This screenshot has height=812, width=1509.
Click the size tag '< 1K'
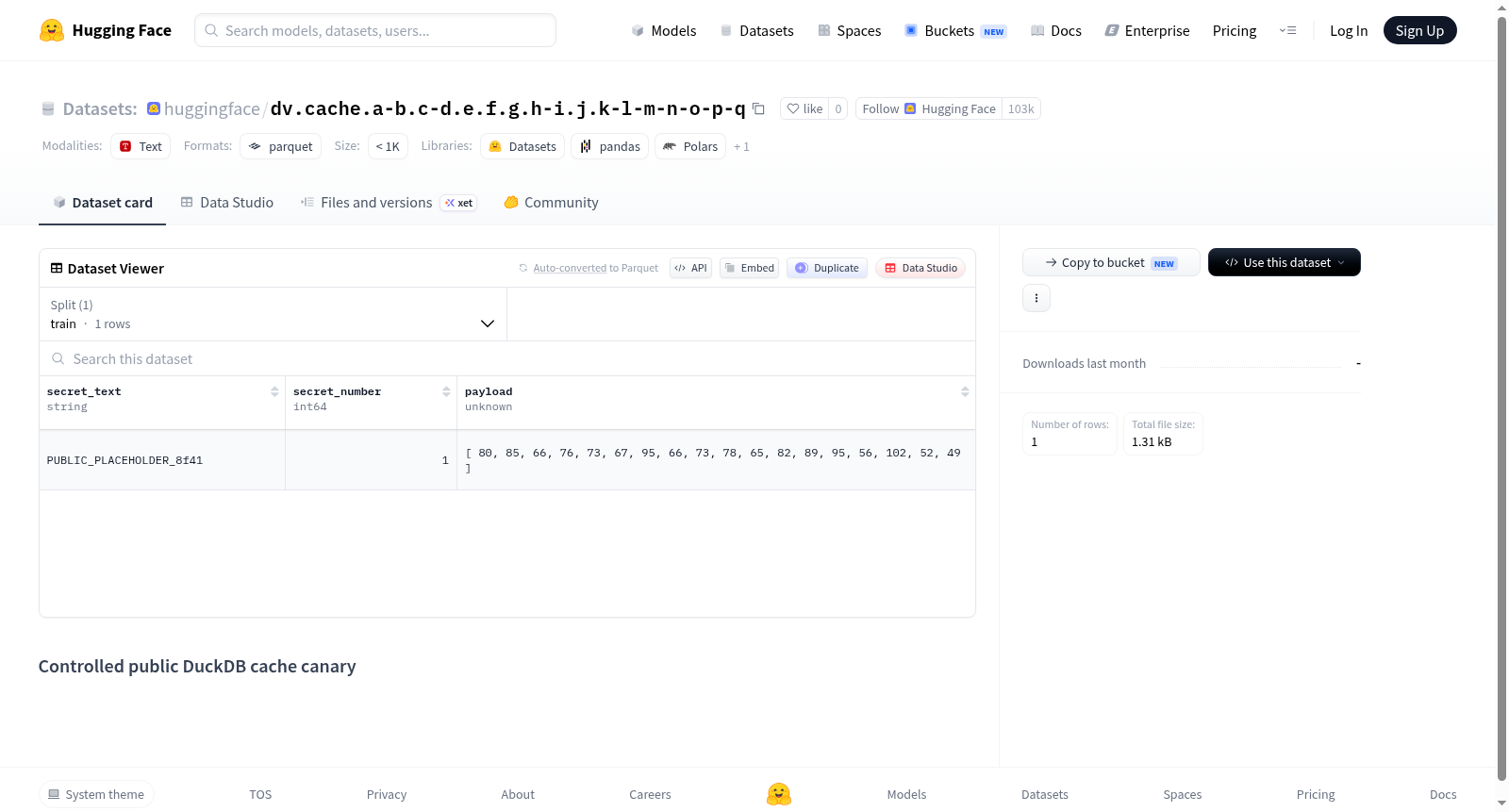coord(388,146)
